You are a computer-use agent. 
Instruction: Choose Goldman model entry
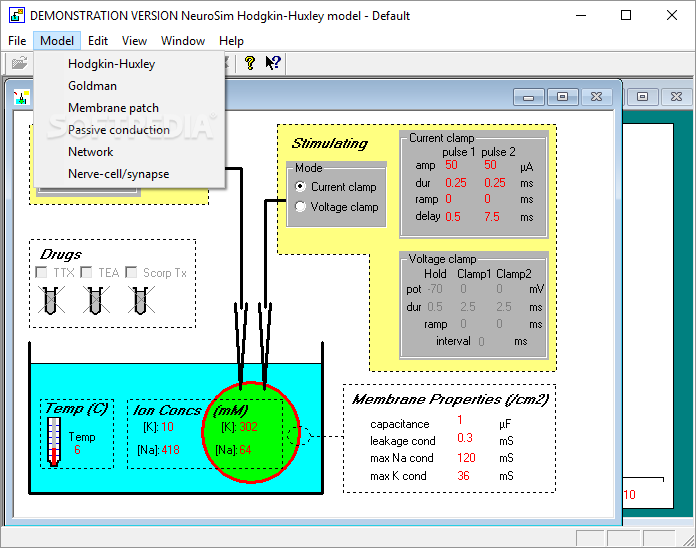click(x=129, y=86)
